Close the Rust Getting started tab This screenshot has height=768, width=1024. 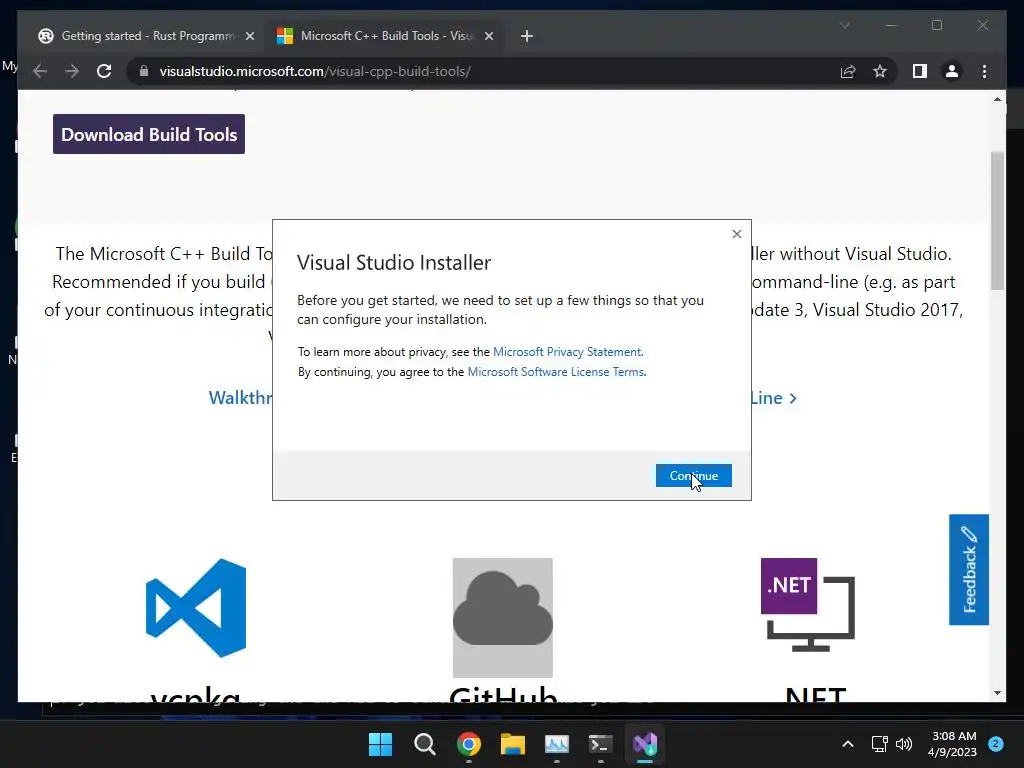point(249,36)
